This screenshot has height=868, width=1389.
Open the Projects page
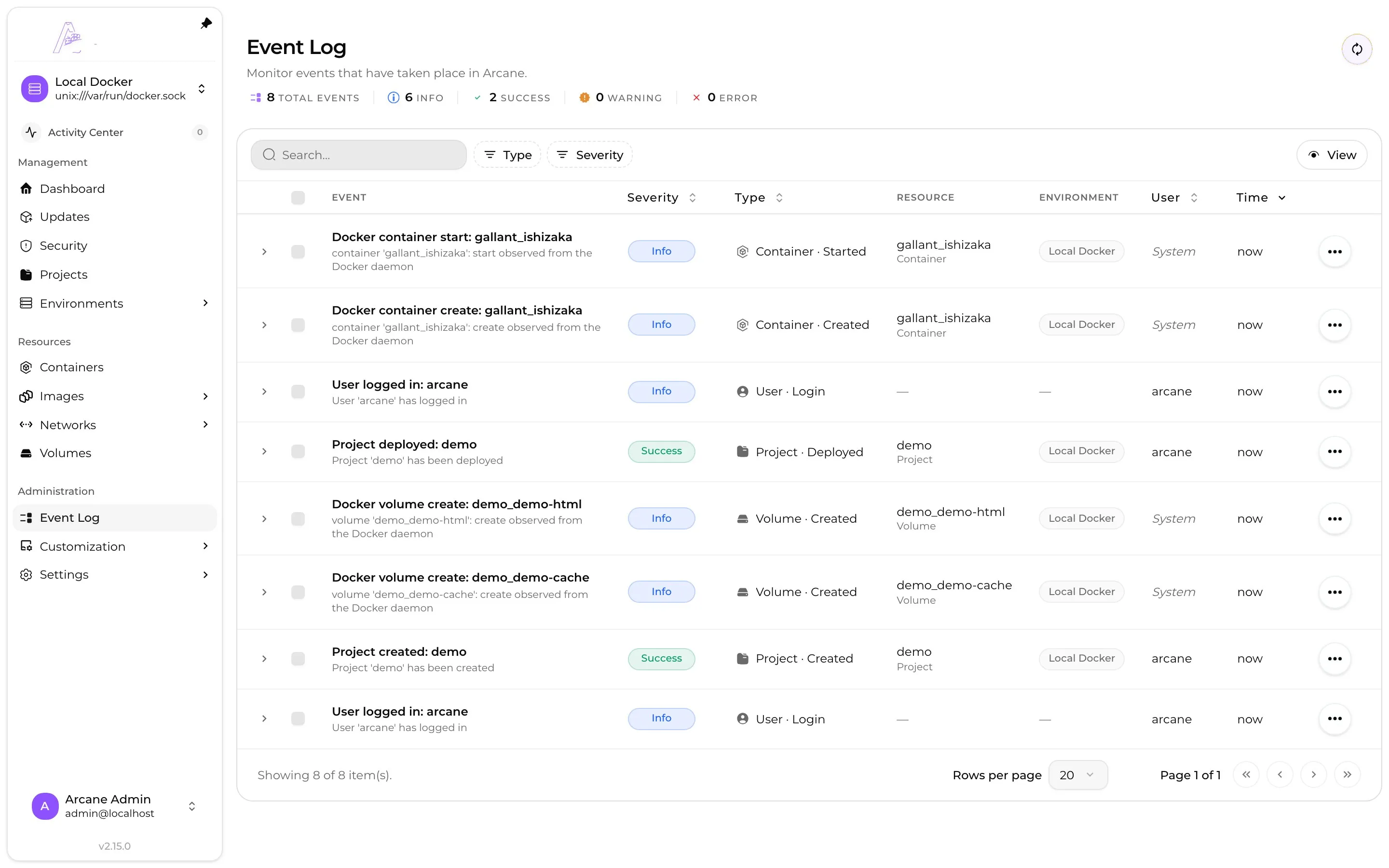point(114,274)
